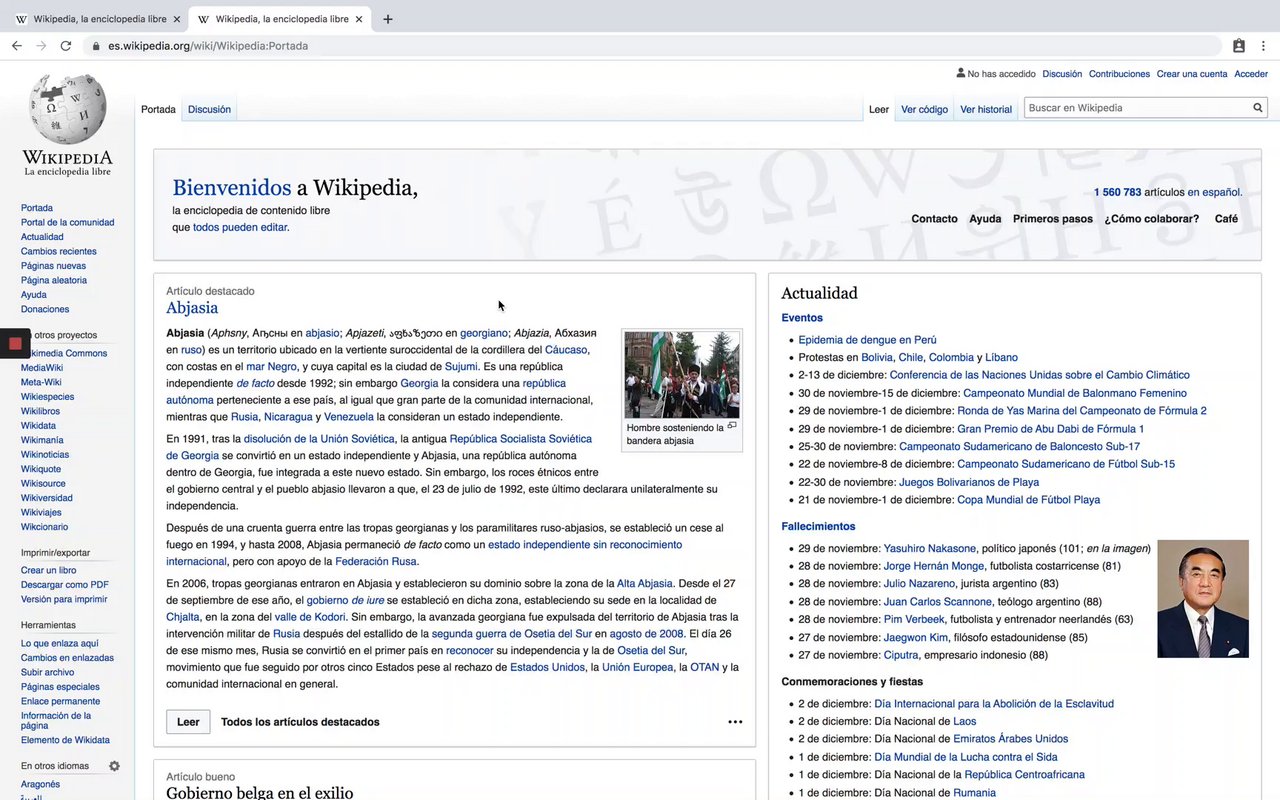Open 'Portal de la comunidad' in the sidebar
This screenshot has width=1280, height=800.
tap(68, 222)
